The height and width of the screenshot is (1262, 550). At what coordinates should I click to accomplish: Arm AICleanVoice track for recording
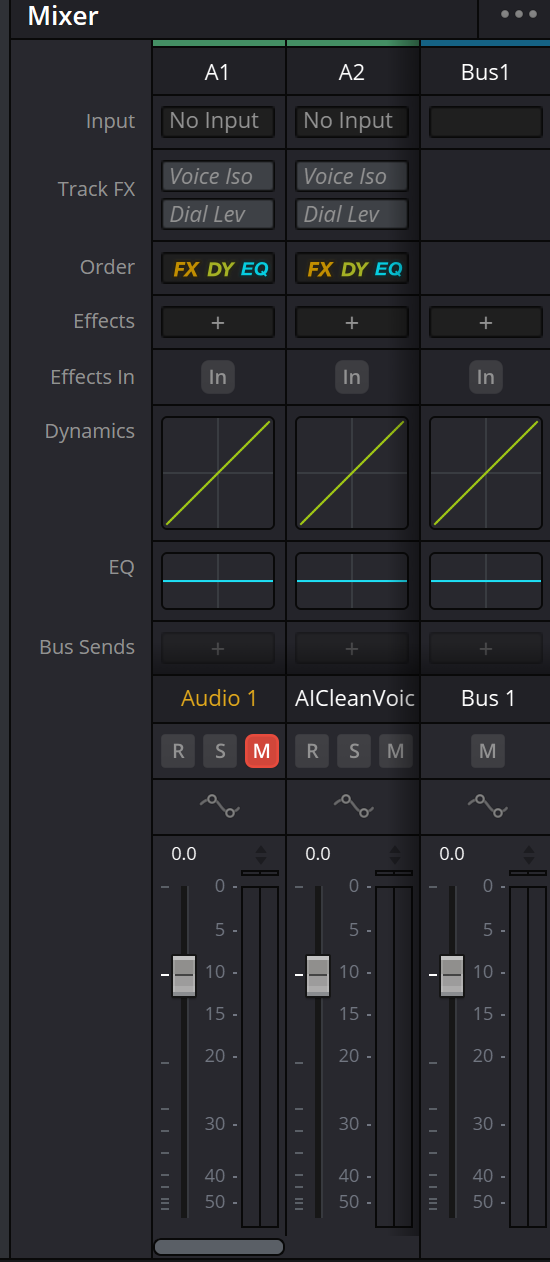pyautogui.click(x=312, y=751)
